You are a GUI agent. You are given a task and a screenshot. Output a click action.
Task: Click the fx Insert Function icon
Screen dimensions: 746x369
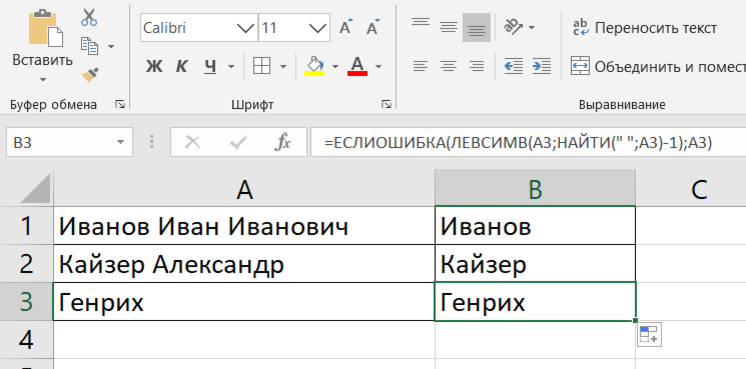click(283, 142)
